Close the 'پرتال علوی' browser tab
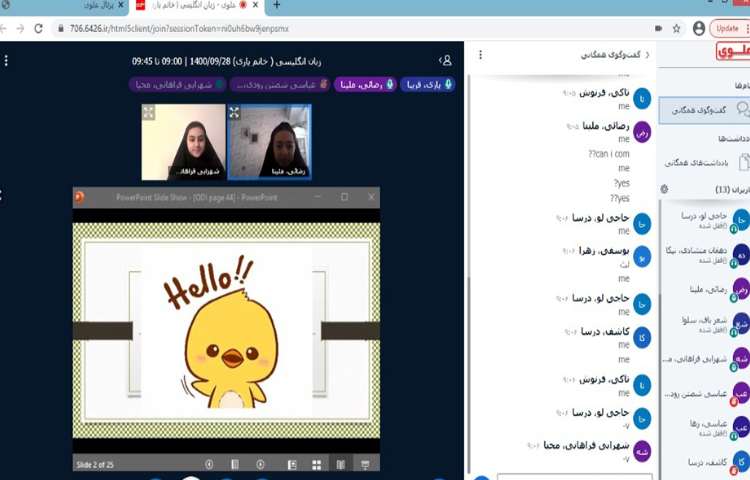This screenshot has height=480, width=750. click(x=121, y=5)
